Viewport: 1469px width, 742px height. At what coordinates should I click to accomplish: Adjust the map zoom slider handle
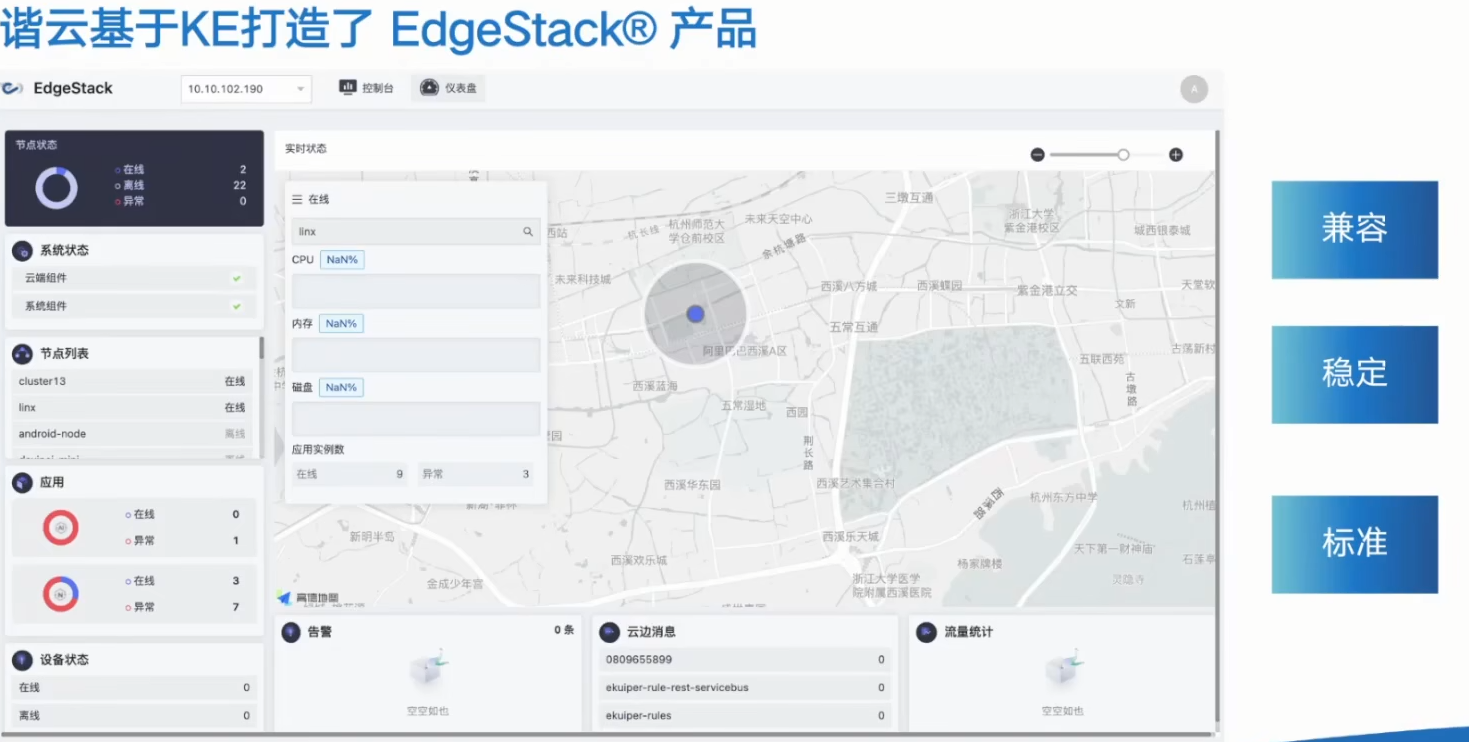click(1123, 155)
